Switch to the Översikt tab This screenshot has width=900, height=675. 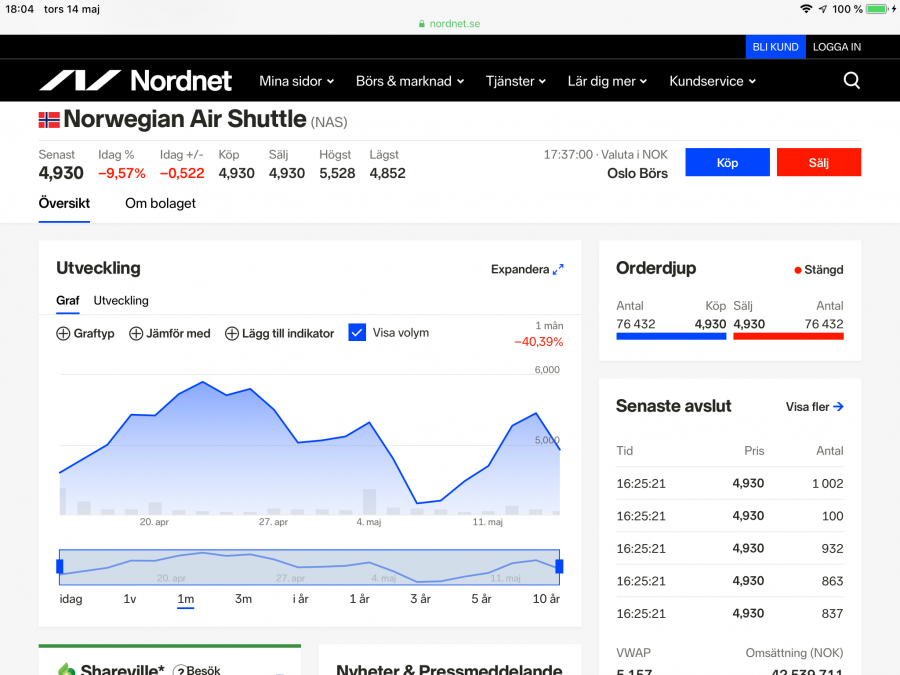pyautogui.click(x=64, y=203)
